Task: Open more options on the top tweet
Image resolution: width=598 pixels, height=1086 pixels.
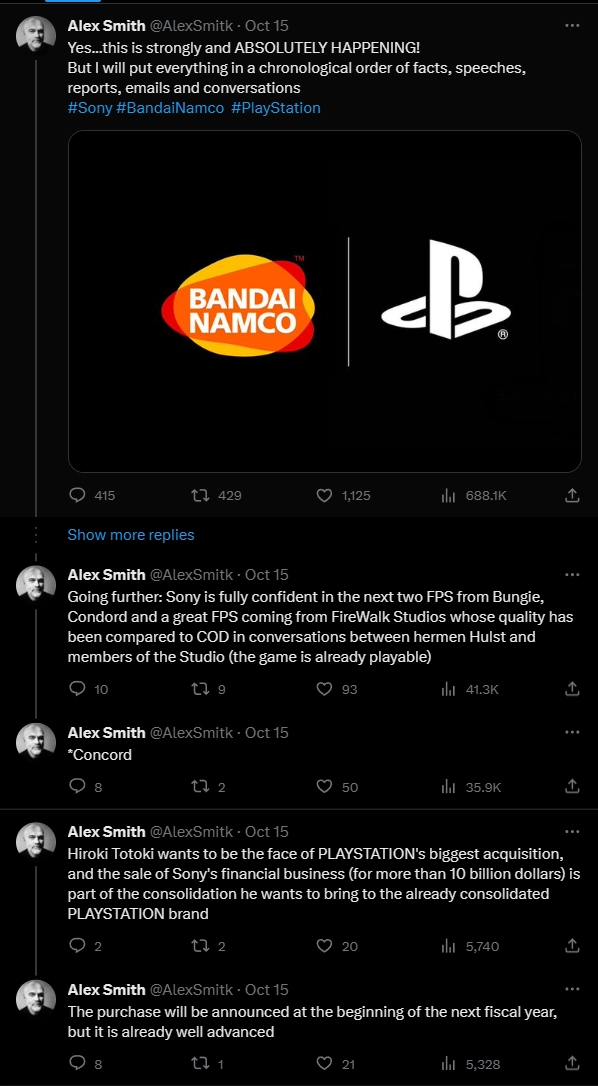Action: [x=572, y=26]
